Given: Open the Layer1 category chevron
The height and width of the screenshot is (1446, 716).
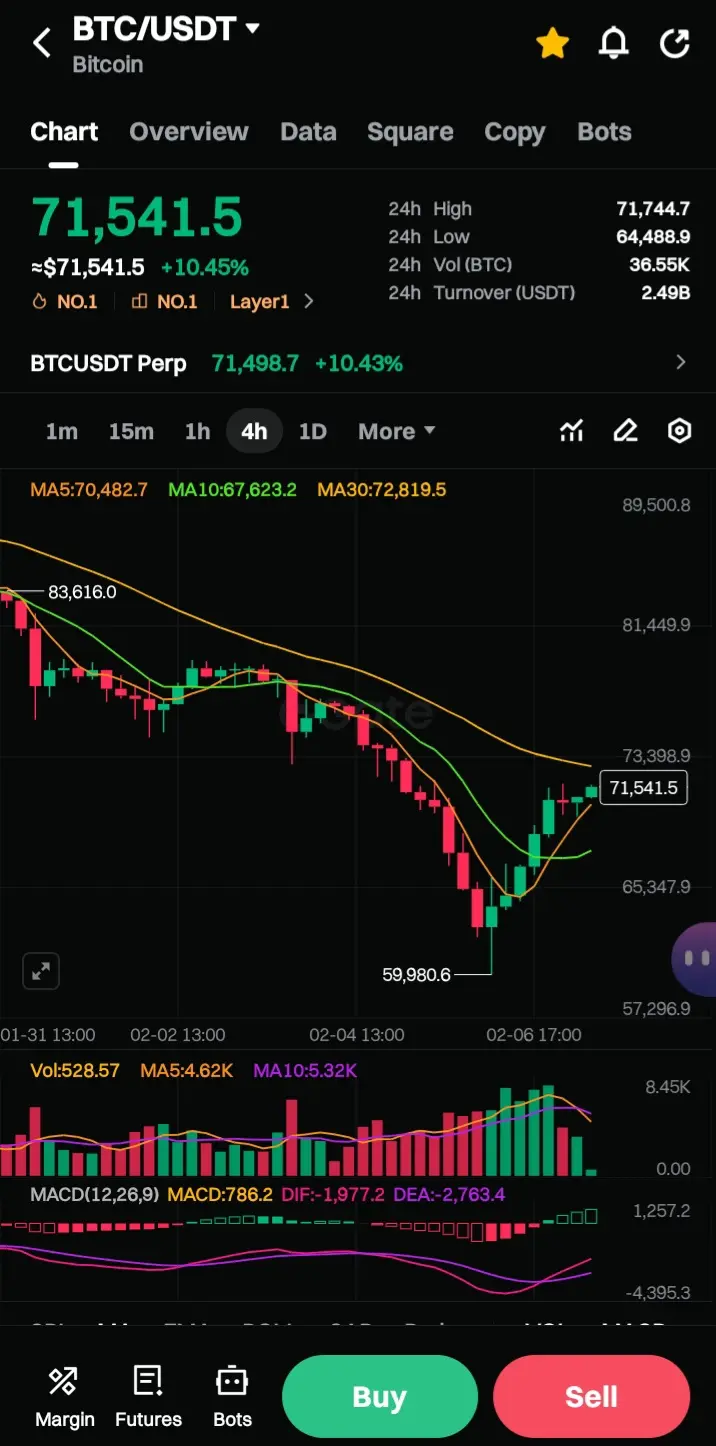Looking at the screenshot, I should pyautogui.click(x=309, y=301).
